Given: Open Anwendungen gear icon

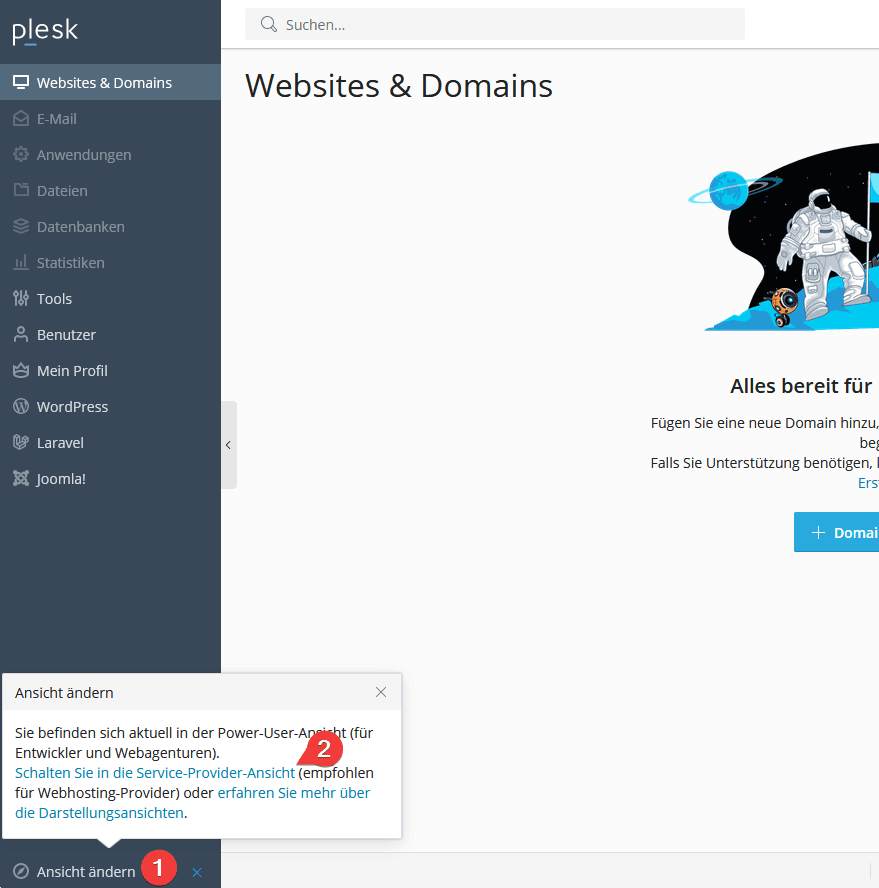Looking at the screenshot, I should coord(21,155).
